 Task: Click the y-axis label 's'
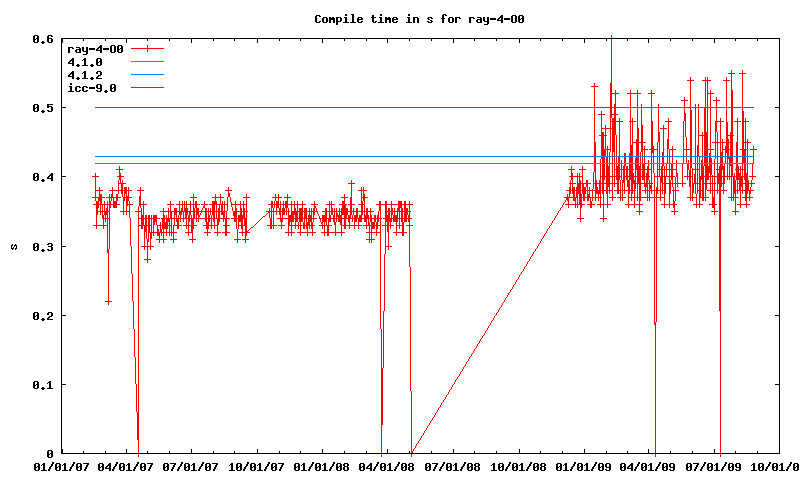tap(12, 246)
